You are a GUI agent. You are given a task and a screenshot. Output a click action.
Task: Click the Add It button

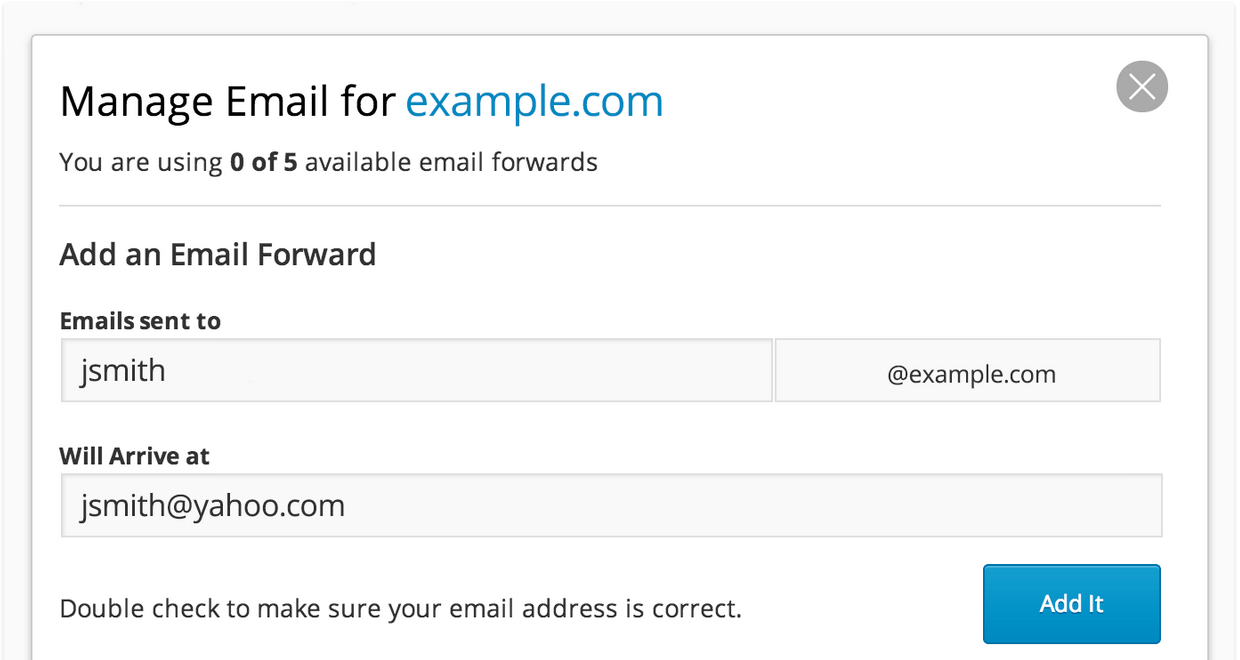tap(1072, 604)
